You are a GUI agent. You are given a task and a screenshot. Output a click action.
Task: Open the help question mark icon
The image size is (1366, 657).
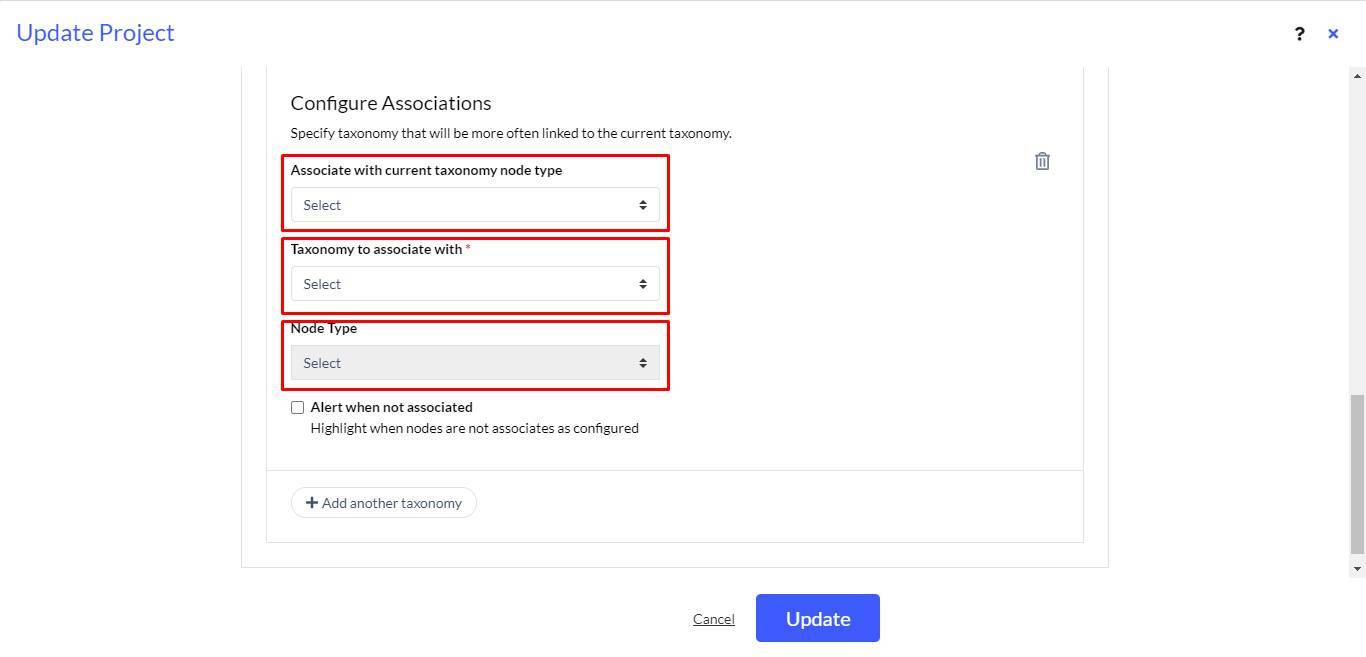coord(1299,34)
